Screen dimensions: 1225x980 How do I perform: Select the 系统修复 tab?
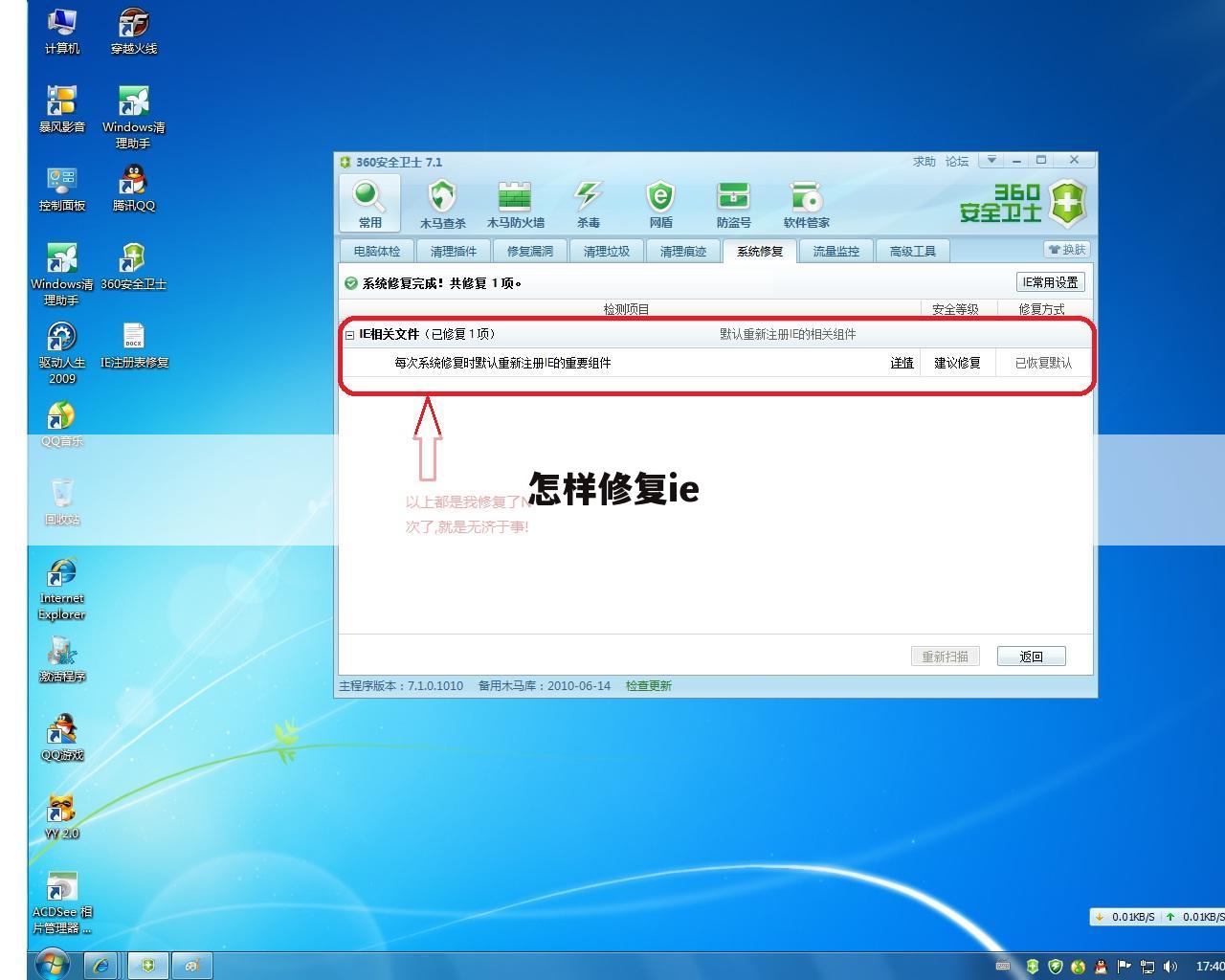(760, 251)
